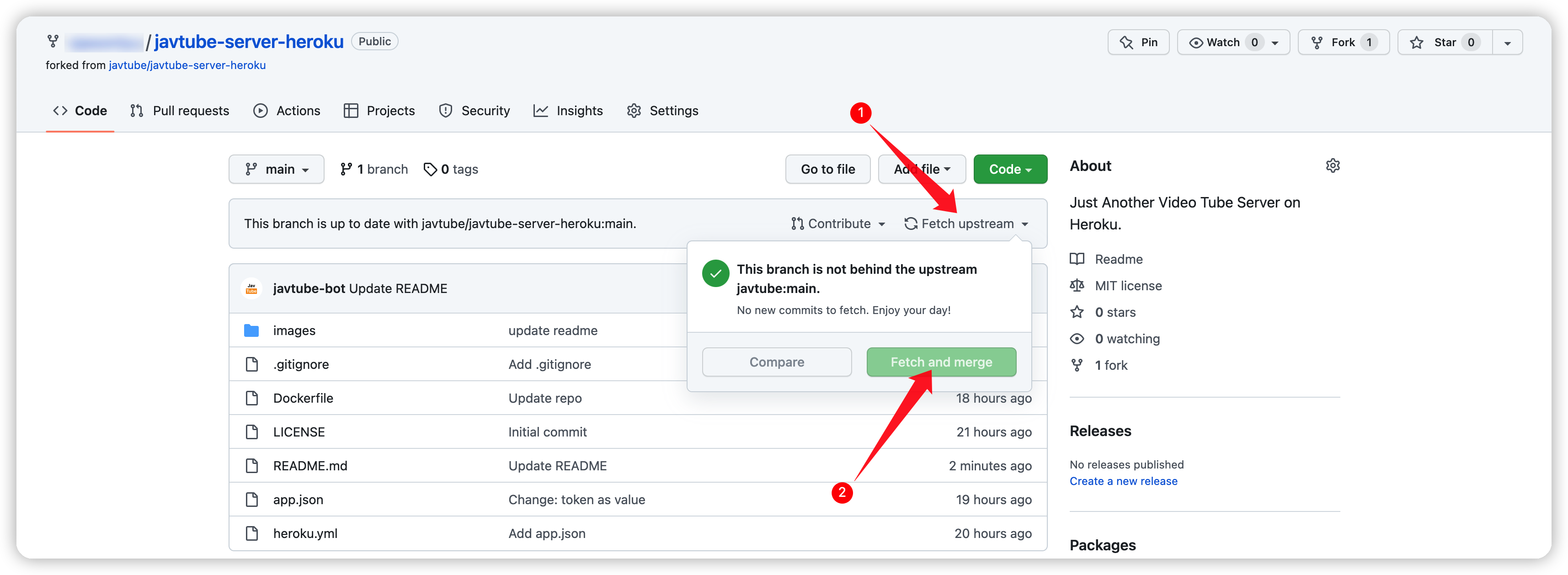Click the Fetch and merge button
The image size is (1568, 575).
coord(940,362)
